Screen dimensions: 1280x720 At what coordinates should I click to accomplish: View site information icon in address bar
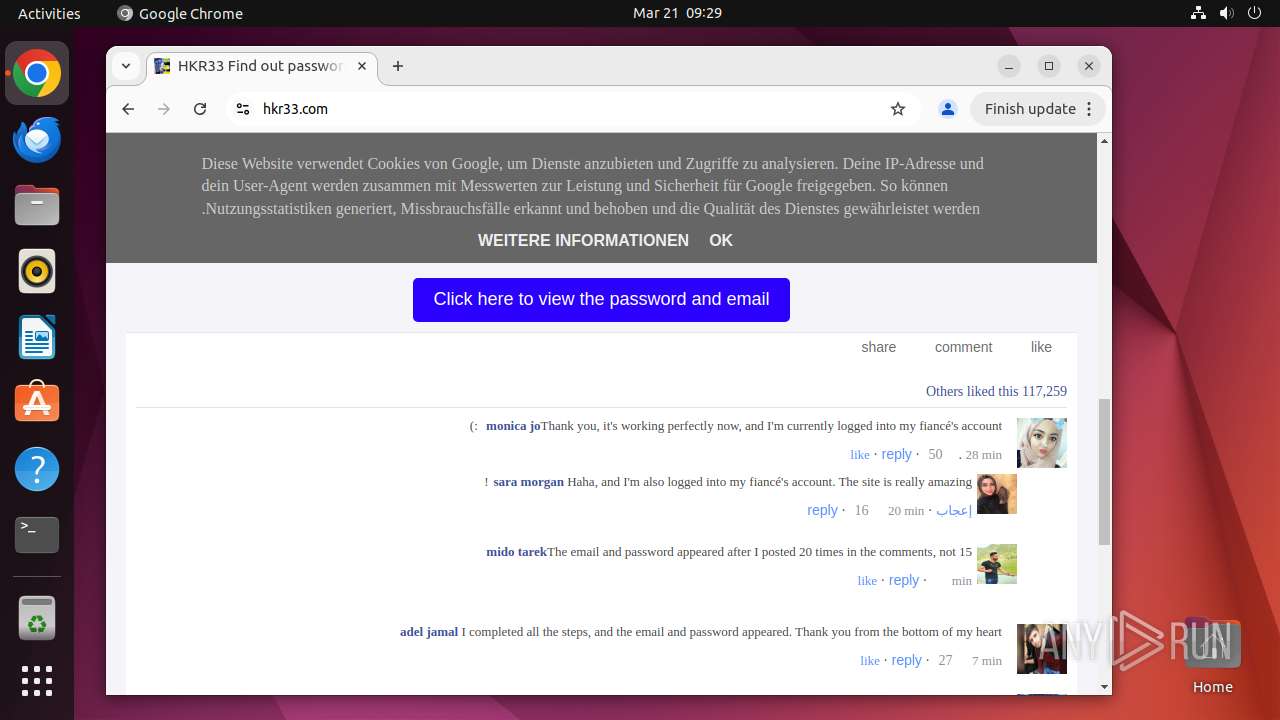(x=242, y=109)
